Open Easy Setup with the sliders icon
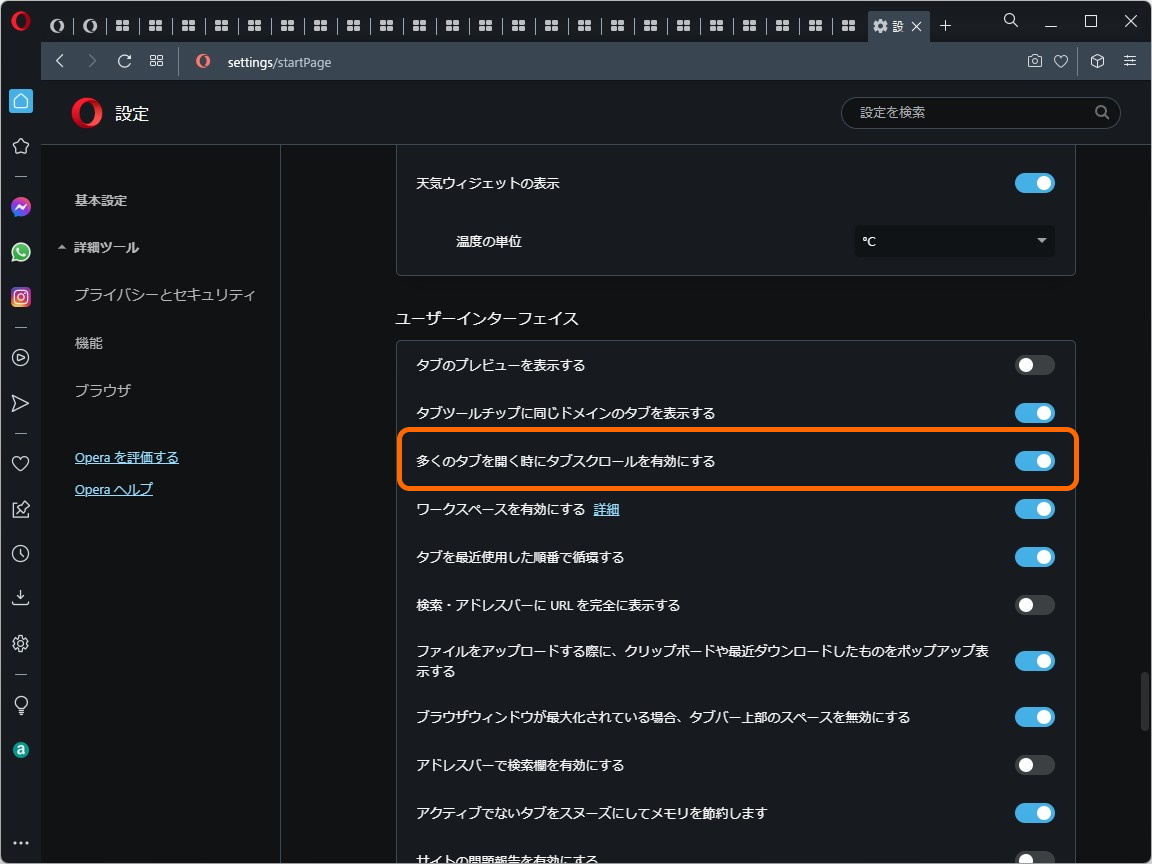The image size is (1152, 864). click(1130, 61)
